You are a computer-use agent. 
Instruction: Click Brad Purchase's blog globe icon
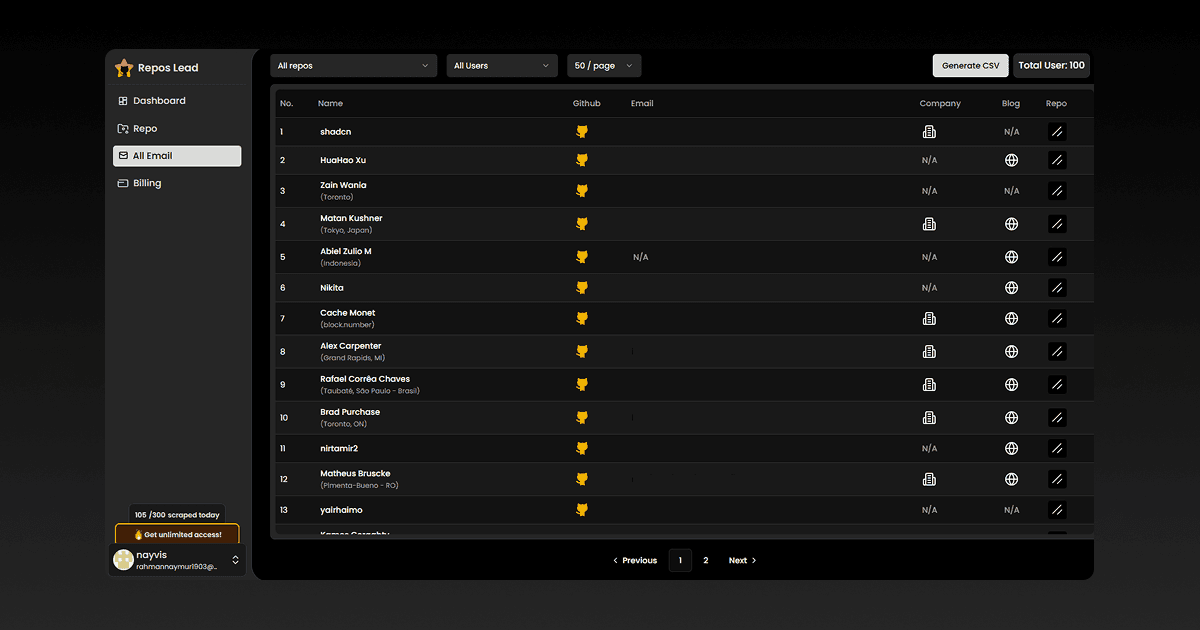tap(1011, 417)
